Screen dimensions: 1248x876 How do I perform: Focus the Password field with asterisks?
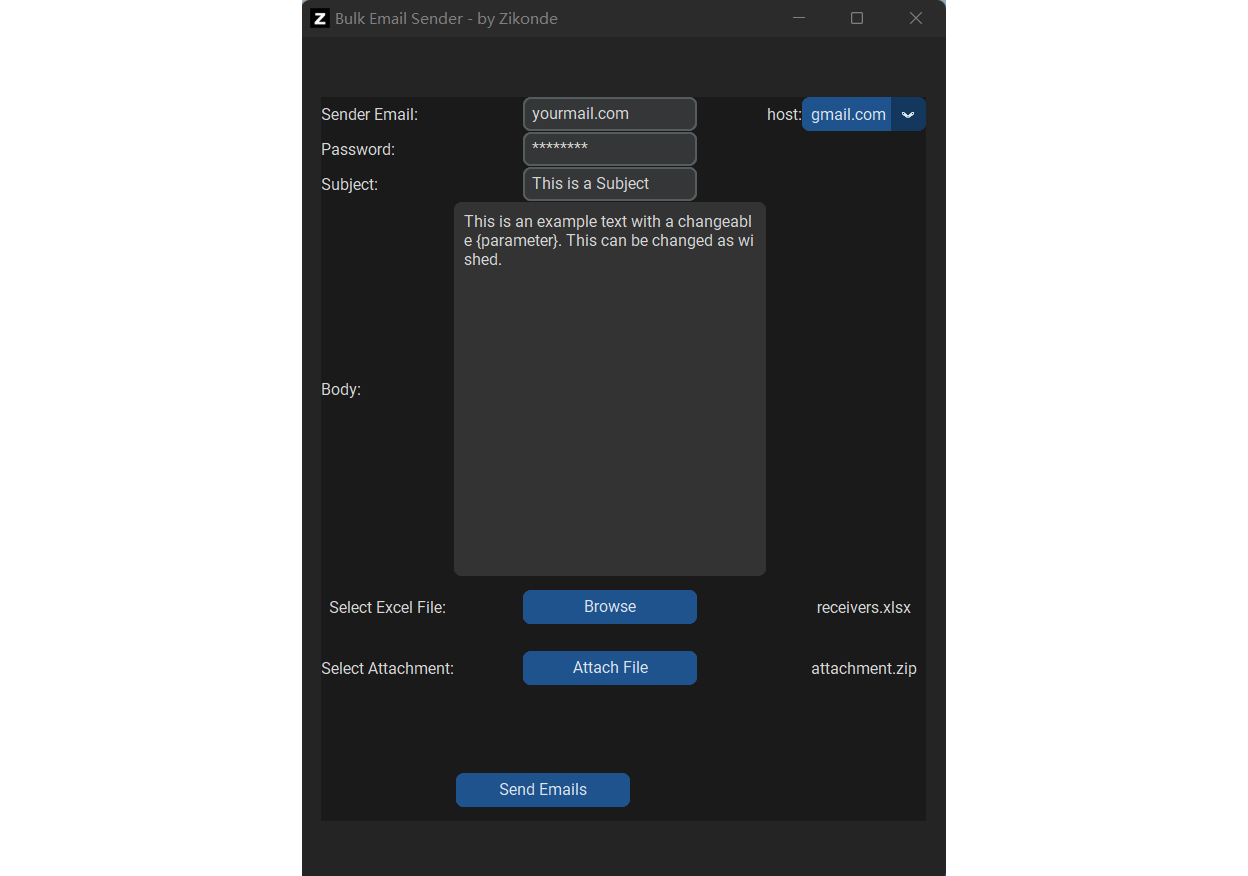point(609,148)
